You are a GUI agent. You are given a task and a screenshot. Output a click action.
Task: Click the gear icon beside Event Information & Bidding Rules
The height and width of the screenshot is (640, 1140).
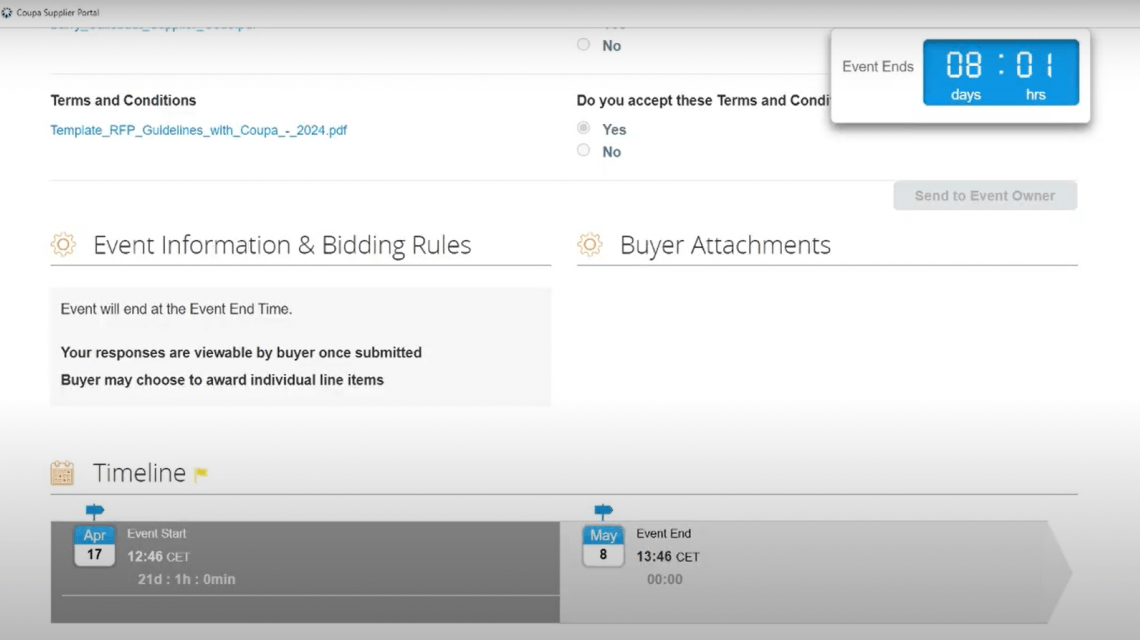pyautogui.click(x=63, y=244)
